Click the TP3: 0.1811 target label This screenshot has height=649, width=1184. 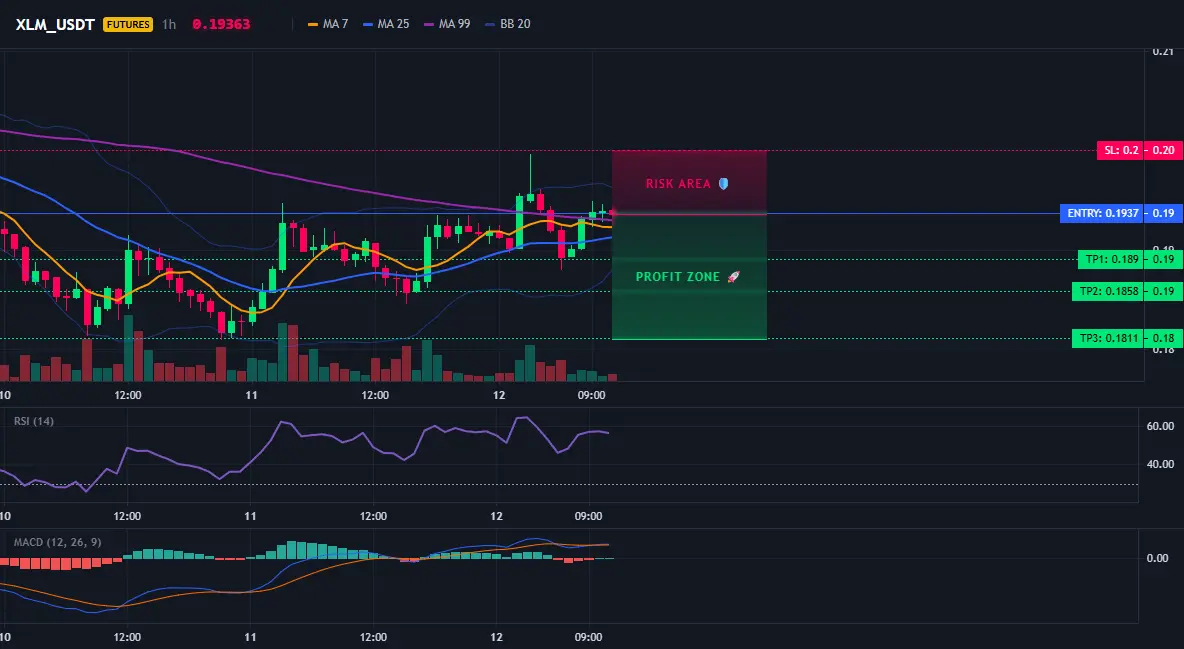click(x=1108, y=338)
